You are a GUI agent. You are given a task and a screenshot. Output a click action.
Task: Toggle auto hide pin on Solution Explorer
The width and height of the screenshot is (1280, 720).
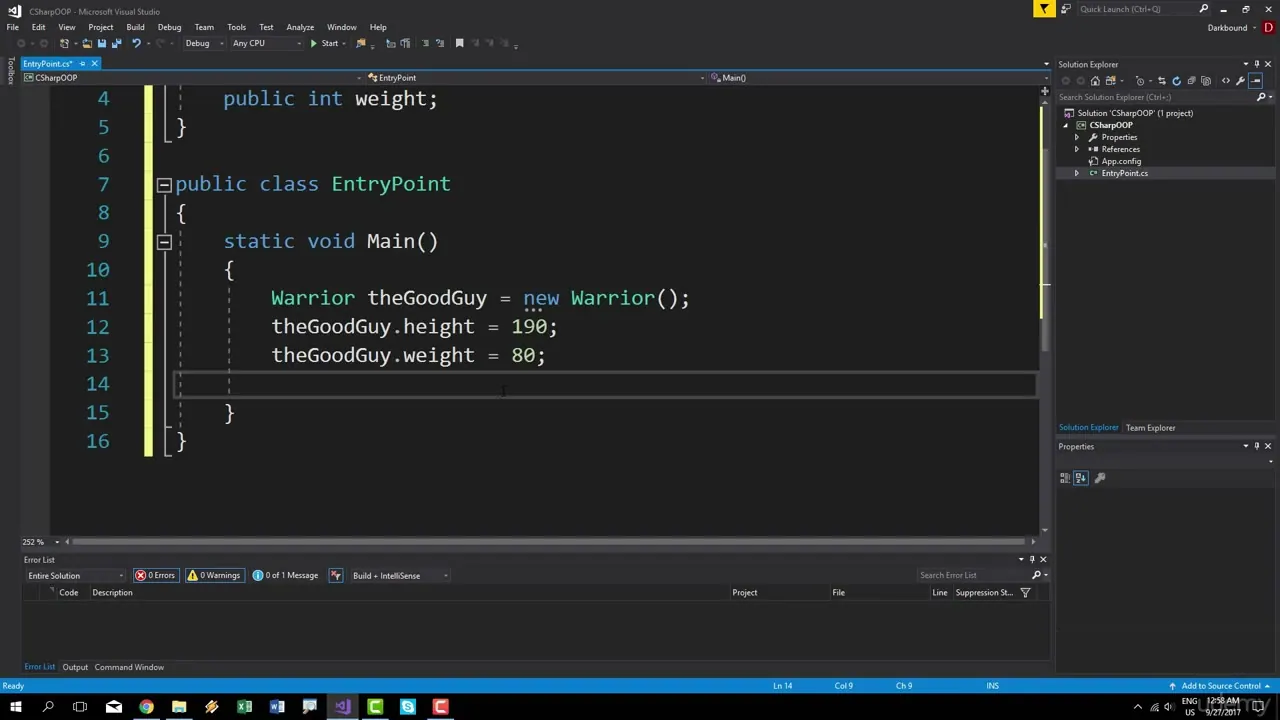click(x=1256, y=64)
